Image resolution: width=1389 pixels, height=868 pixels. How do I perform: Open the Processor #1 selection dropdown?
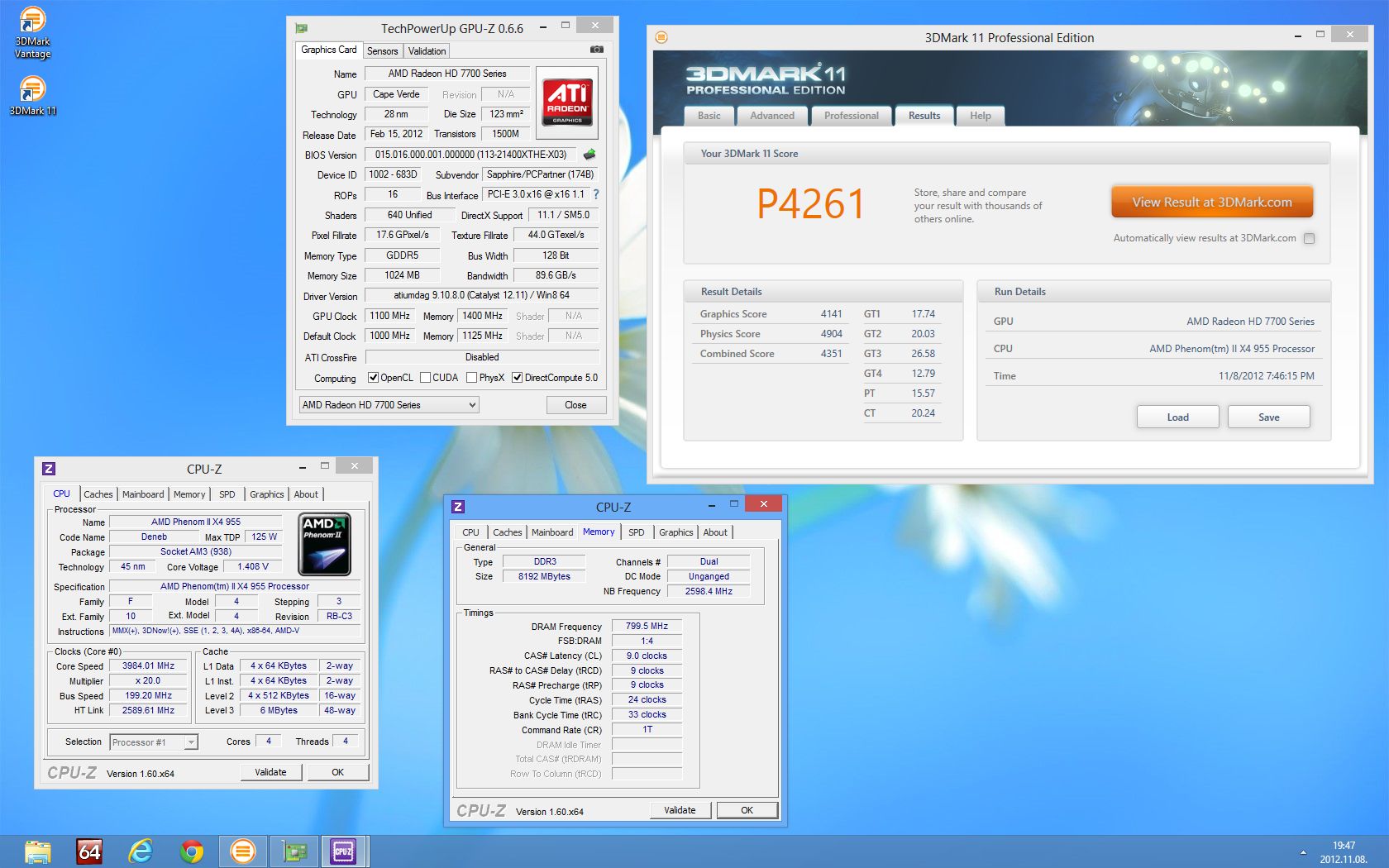(154, 742)
